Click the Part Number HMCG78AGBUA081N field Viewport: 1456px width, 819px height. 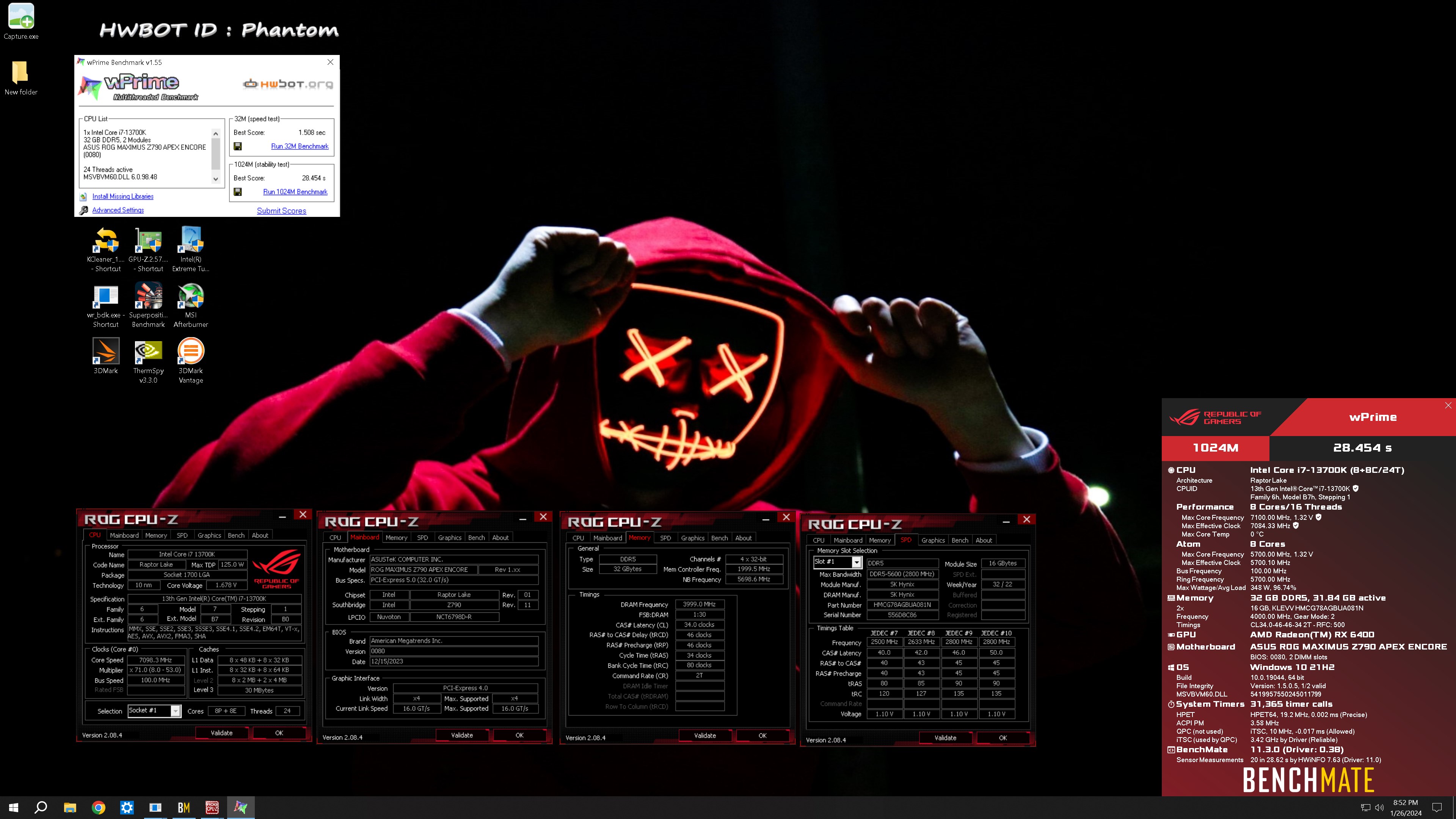tap(902, 605)
